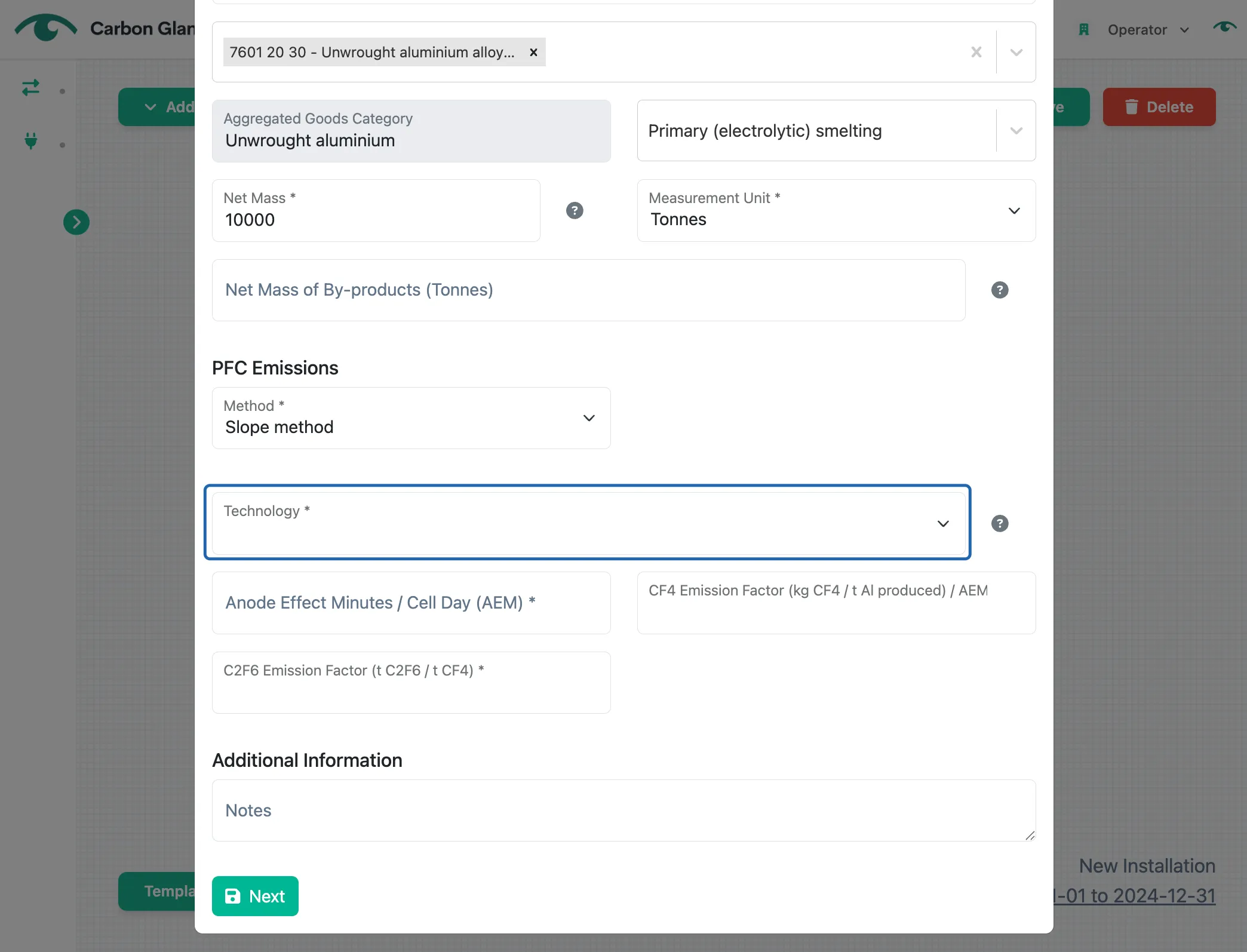Click the Anode Effect Minutes field
1247x952 pixels.
tap(411, 603)
